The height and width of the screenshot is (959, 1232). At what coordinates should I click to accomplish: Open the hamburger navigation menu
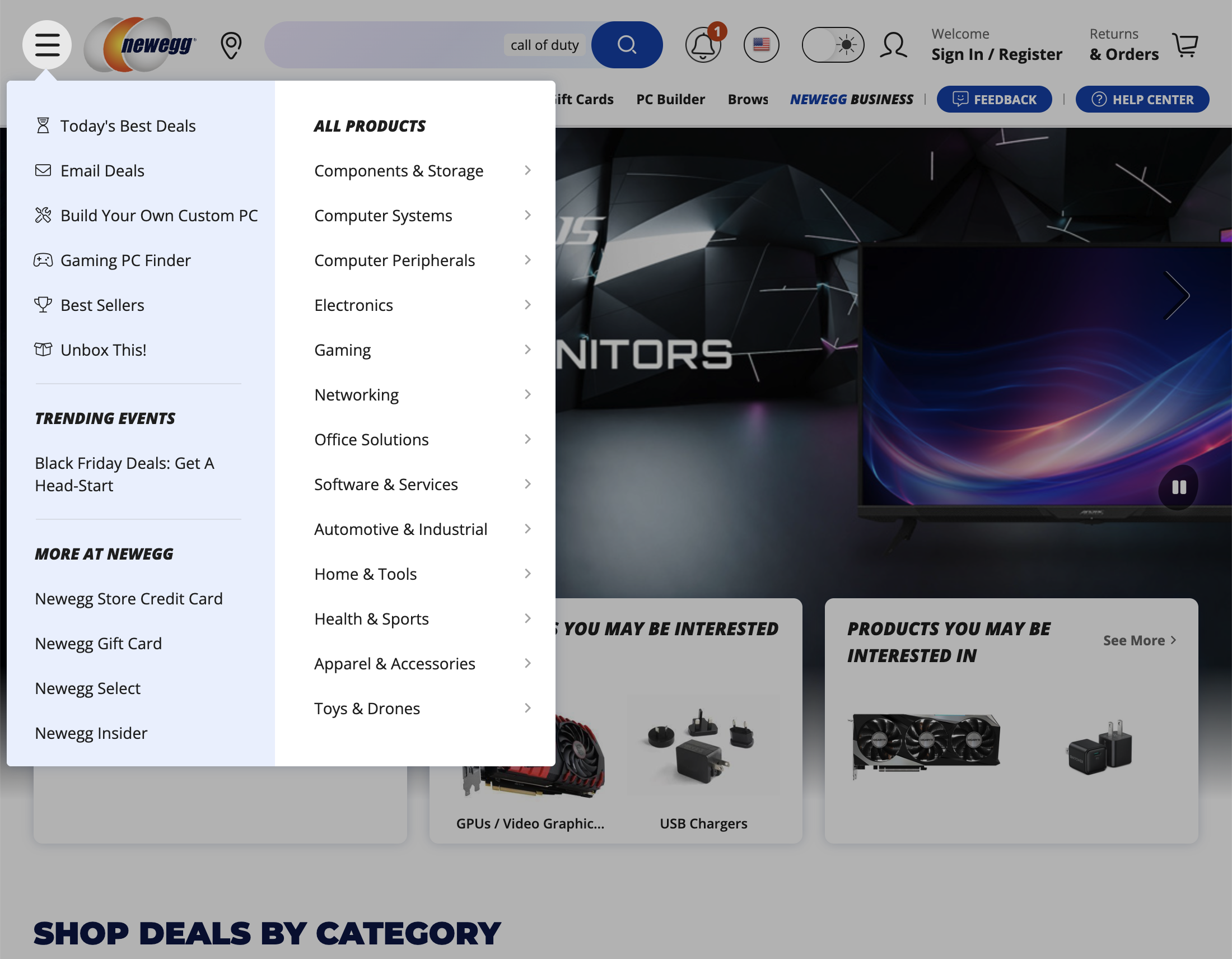tap(48, 44)
